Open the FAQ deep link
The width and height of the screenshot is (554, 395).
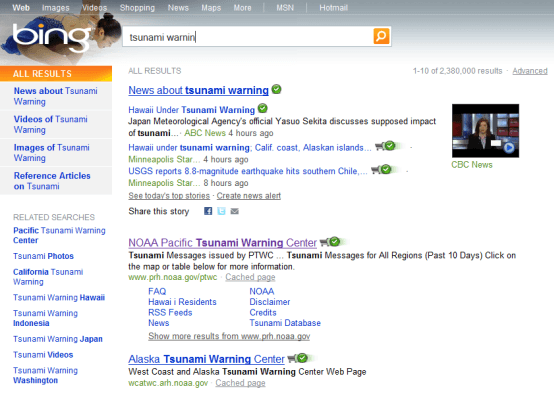tap(157, 291)
